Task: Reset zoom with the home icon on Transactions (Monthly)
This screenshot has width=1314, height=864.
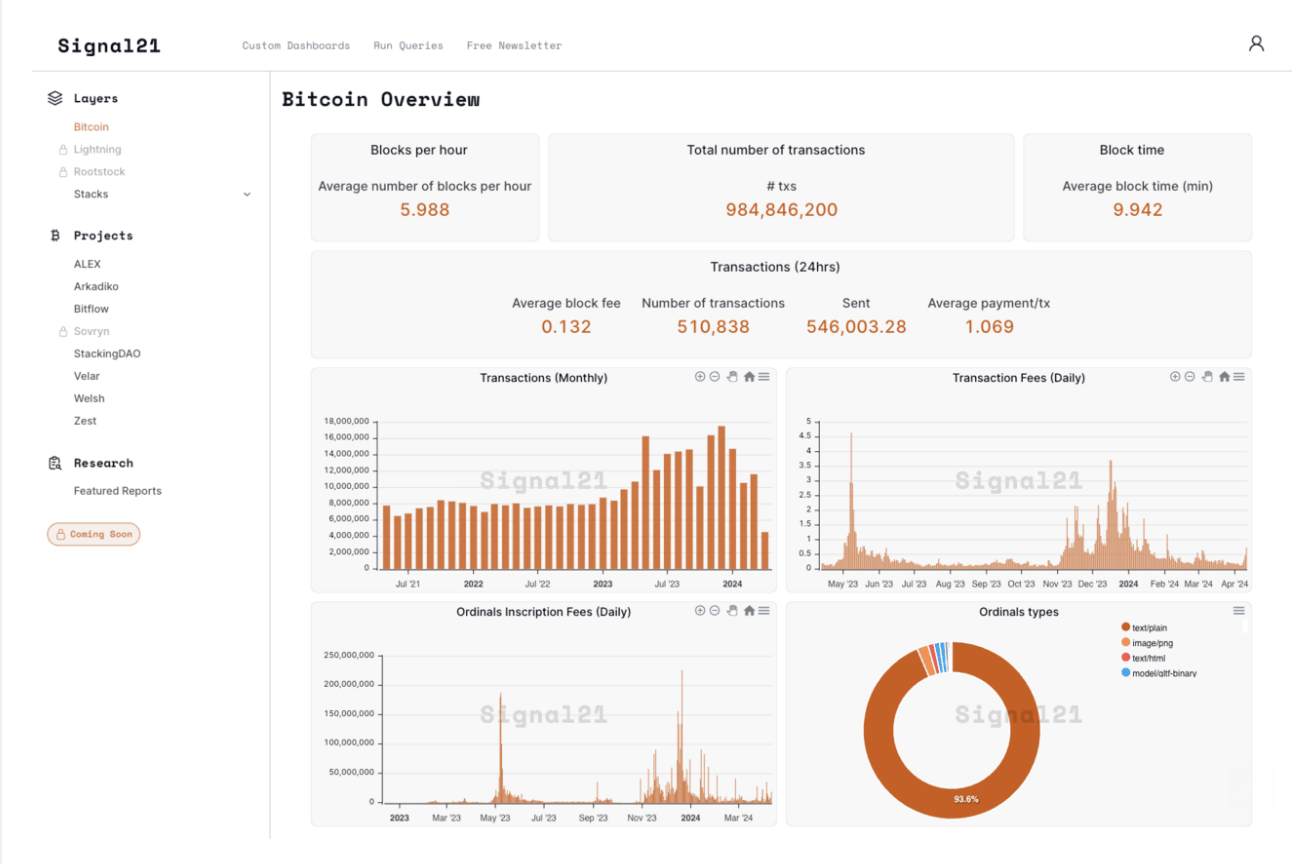Action: (x=750, y=377)
